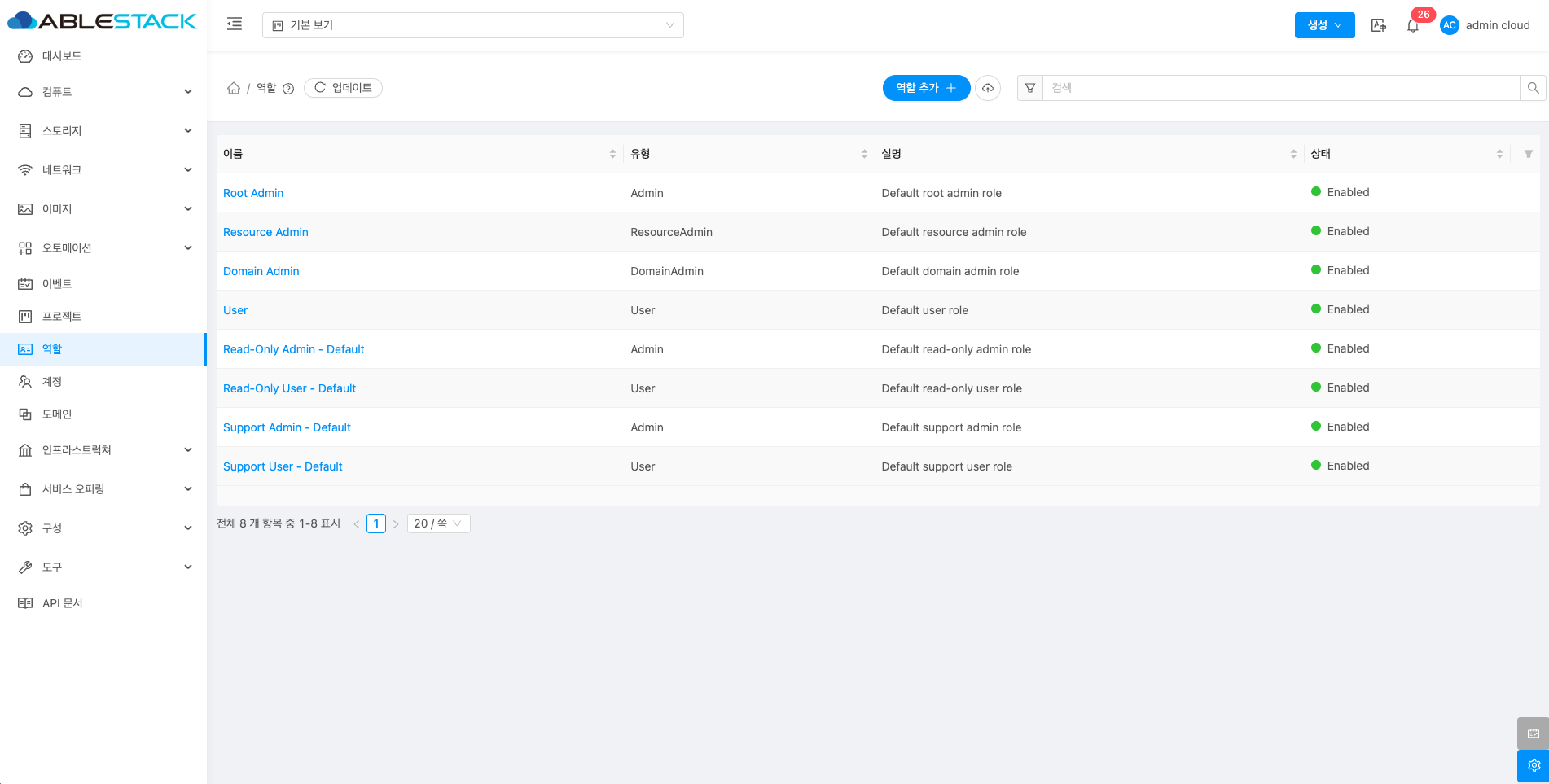Click the import role cloud icon
Image resolution: width=1549 pixels, height=784 pixels.
tap(988, 88)
